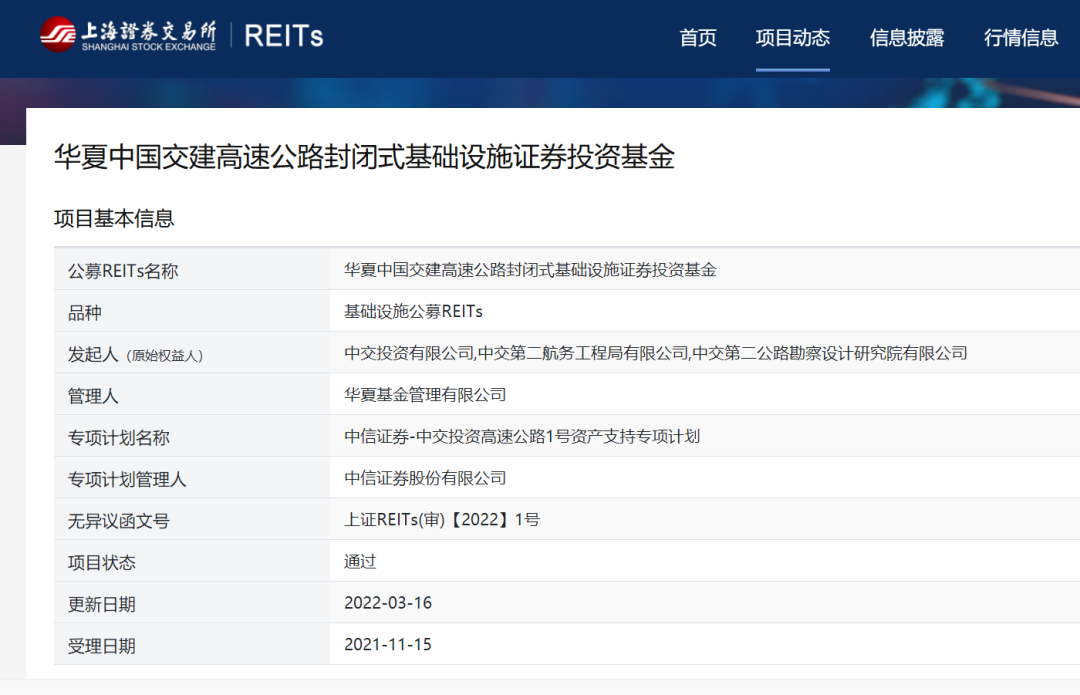Select the acceptance date 2021-11-15

[388, 645]
